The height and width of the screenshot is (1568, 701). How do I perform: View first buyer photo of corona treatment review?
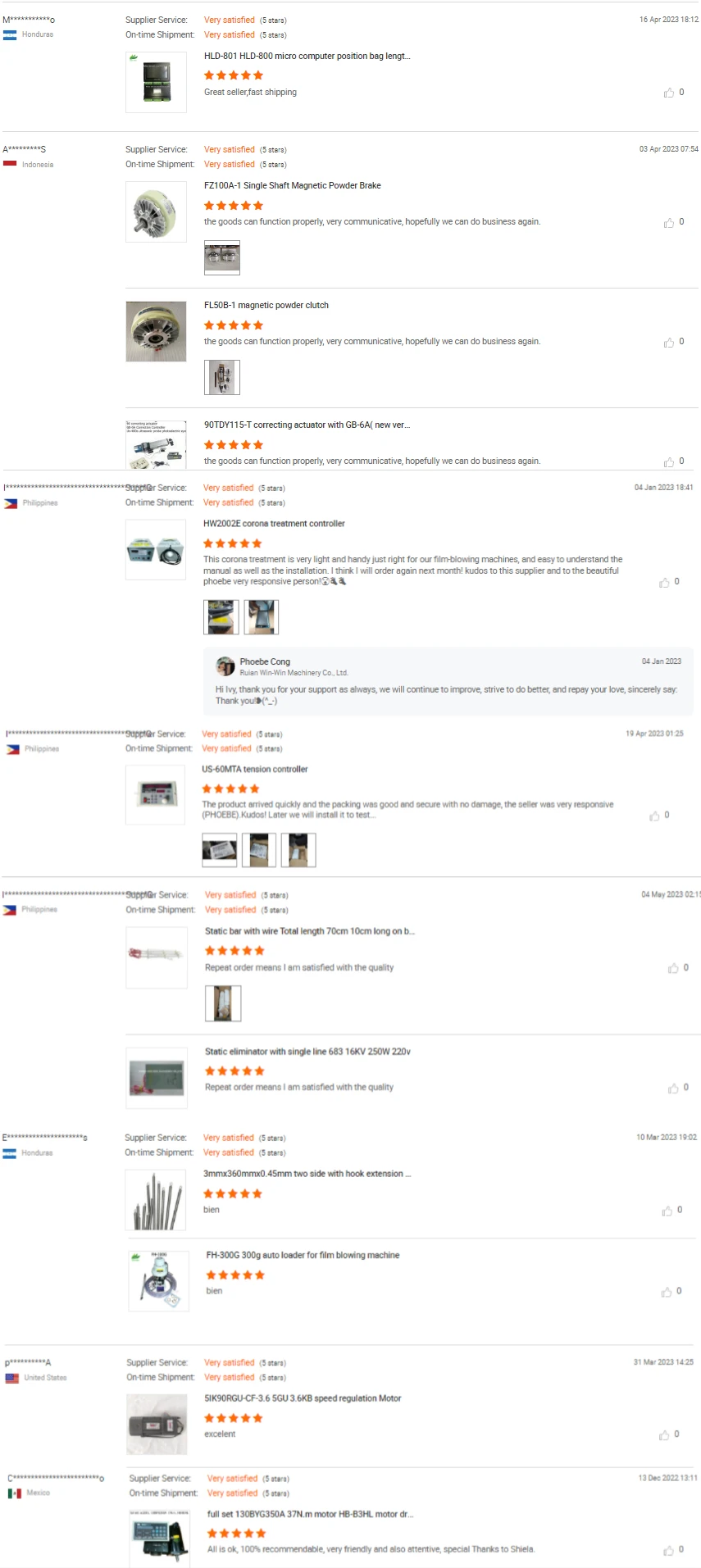pyautogui.click(x=221, y=617)
